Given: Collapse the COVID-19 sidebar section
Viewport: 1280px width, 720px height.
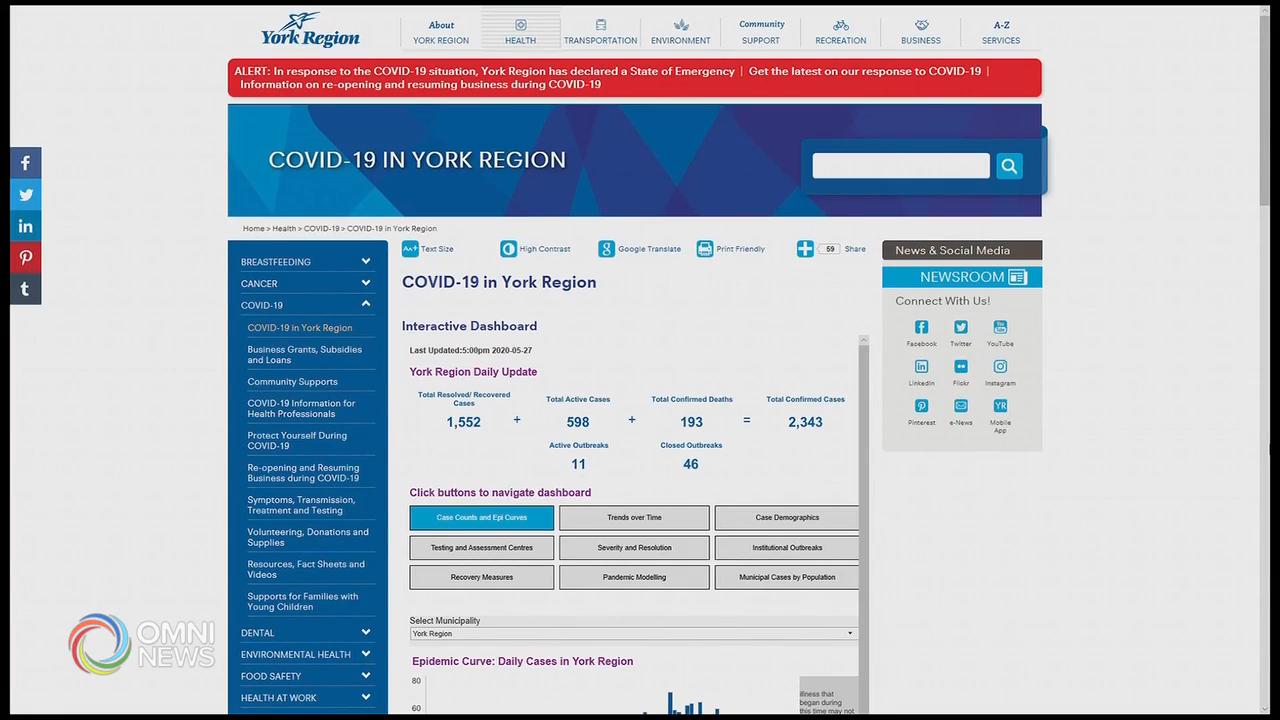Looking at the screenshot, I should point(365,304).
